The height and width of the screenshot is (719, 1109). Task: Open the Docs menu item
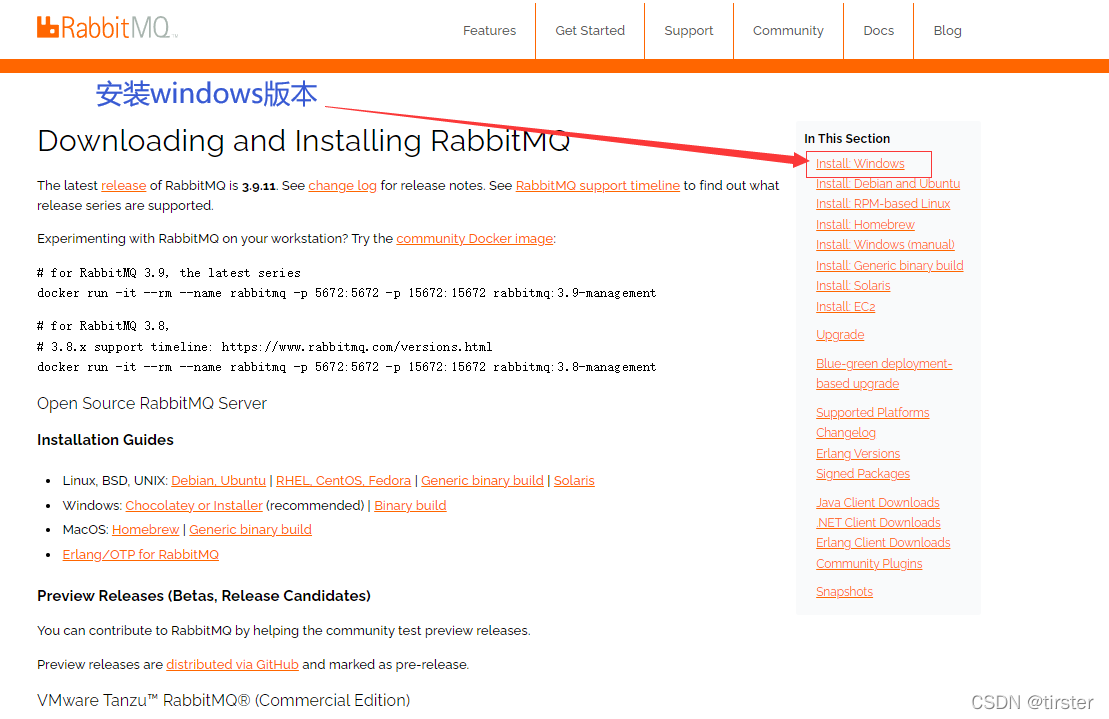[x=878, y=30]
